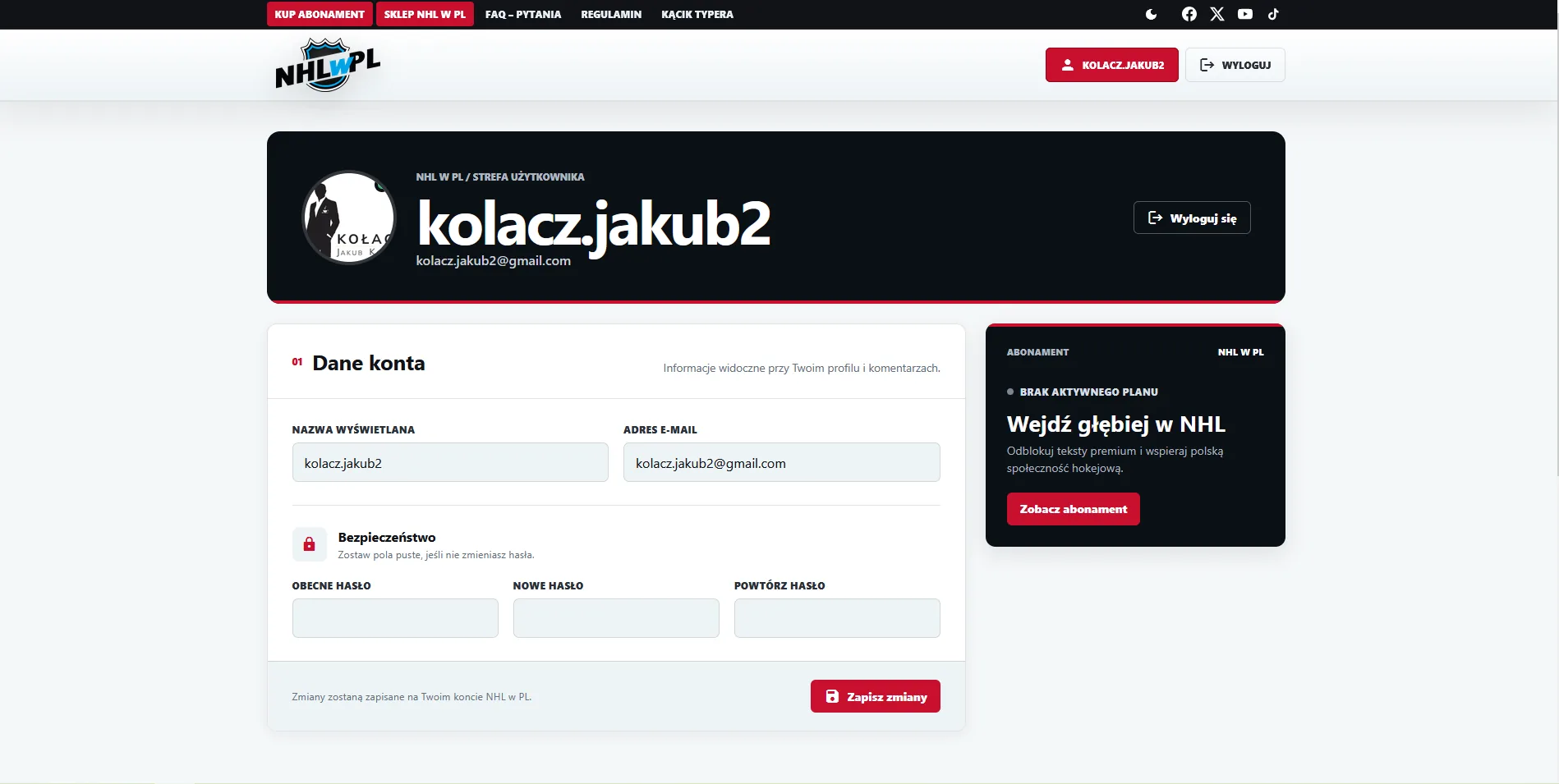Screen dimensions: 1559x784
Task: Click the kolacz.jakub2@gmail.com text in banner
Action: pyautogui.click(x=494, y=260)
